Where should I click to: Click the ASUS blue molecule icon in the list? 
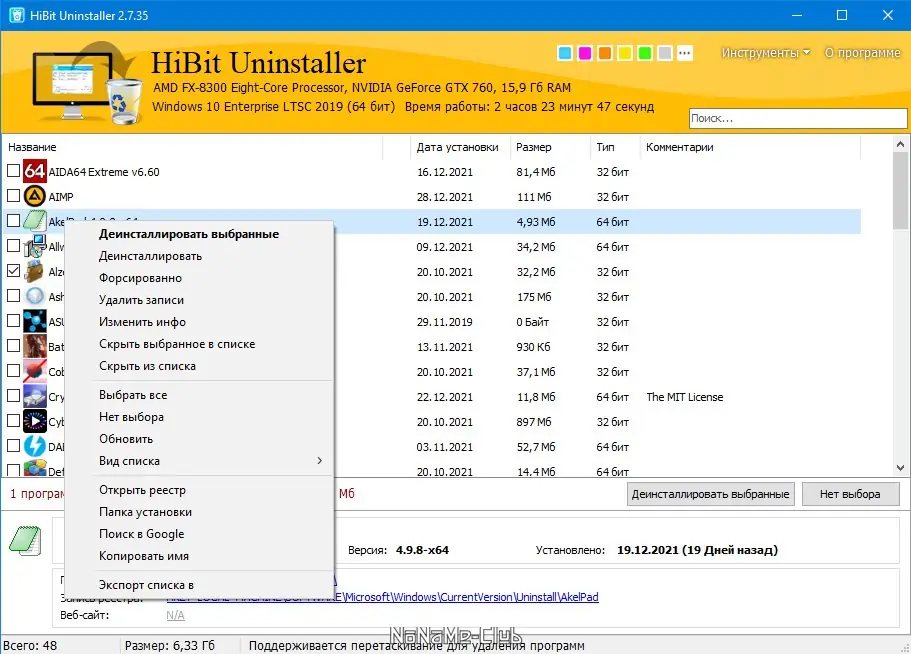(35, 321)
